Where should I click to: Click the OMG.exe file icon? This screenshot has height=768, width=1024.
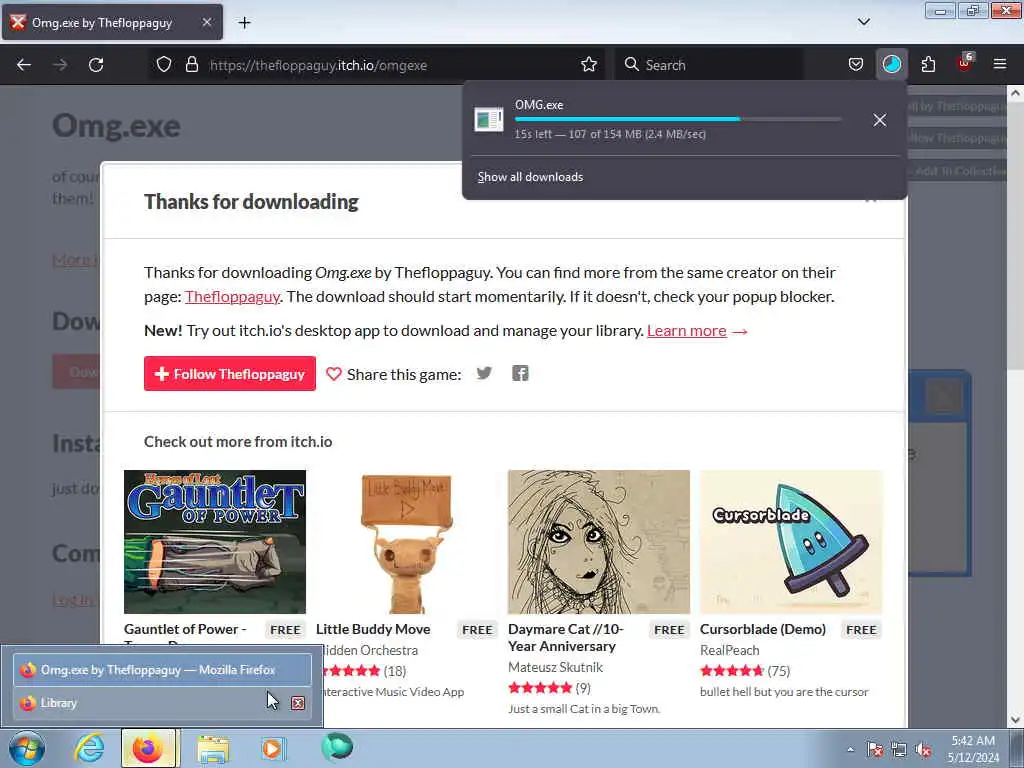488,120
